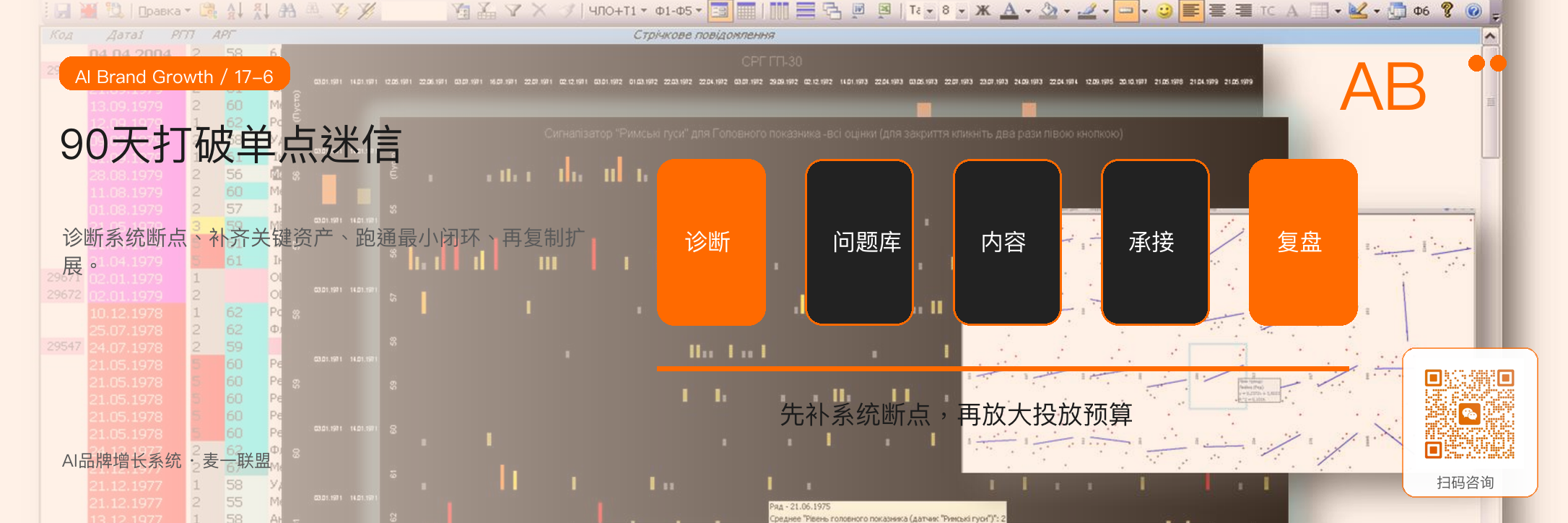The image size is (1568, 523).
Task: Switch to datasheet grid view icon
Action: 746,10
